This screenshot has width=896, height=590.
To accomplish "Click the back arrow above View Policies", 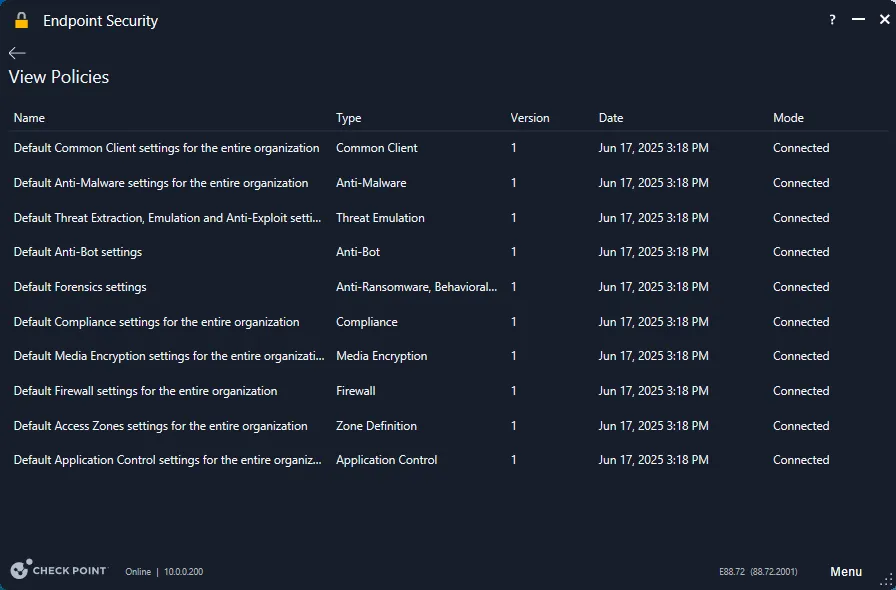I will [x=17, y=52].
